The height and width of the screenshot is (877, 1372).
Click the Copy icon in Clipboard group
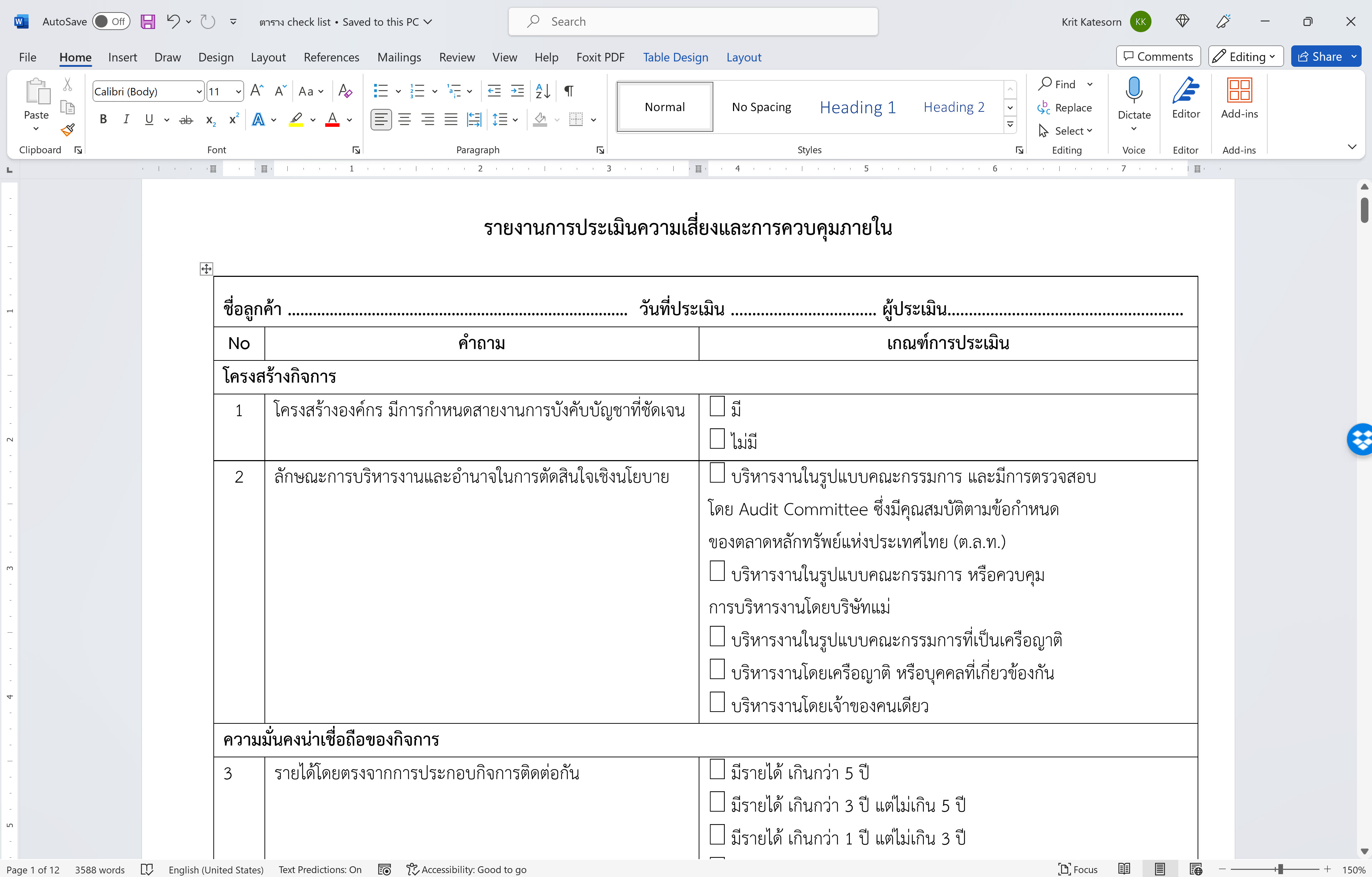click(x=67, y=107)
